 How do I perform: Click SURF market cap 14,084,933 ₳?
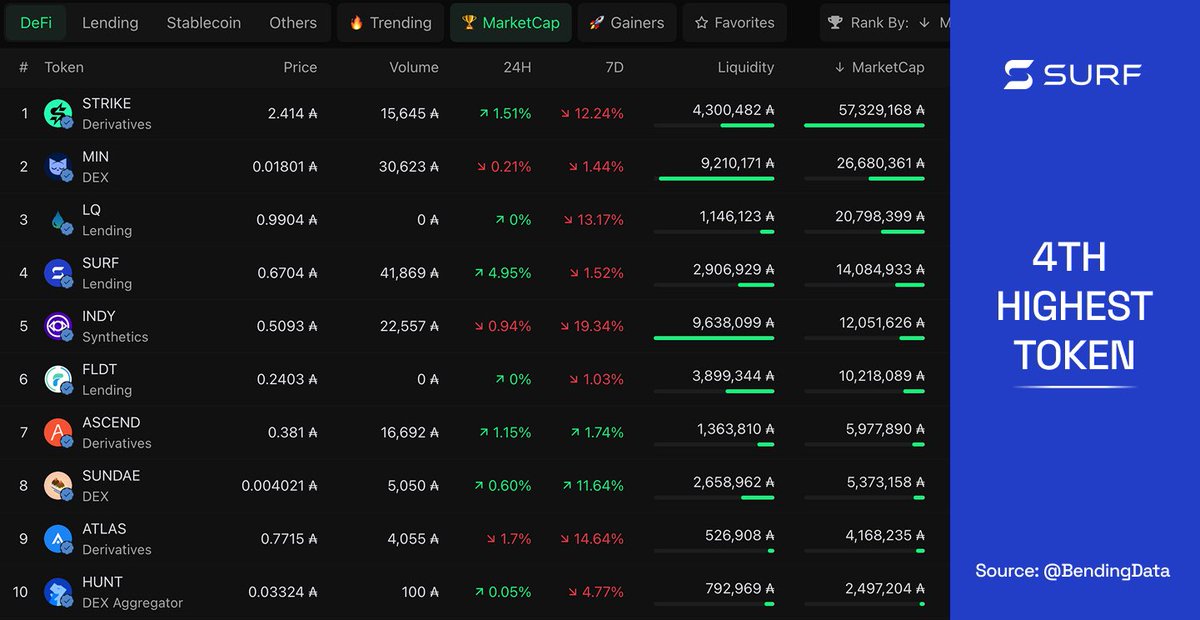click(880, 269)
